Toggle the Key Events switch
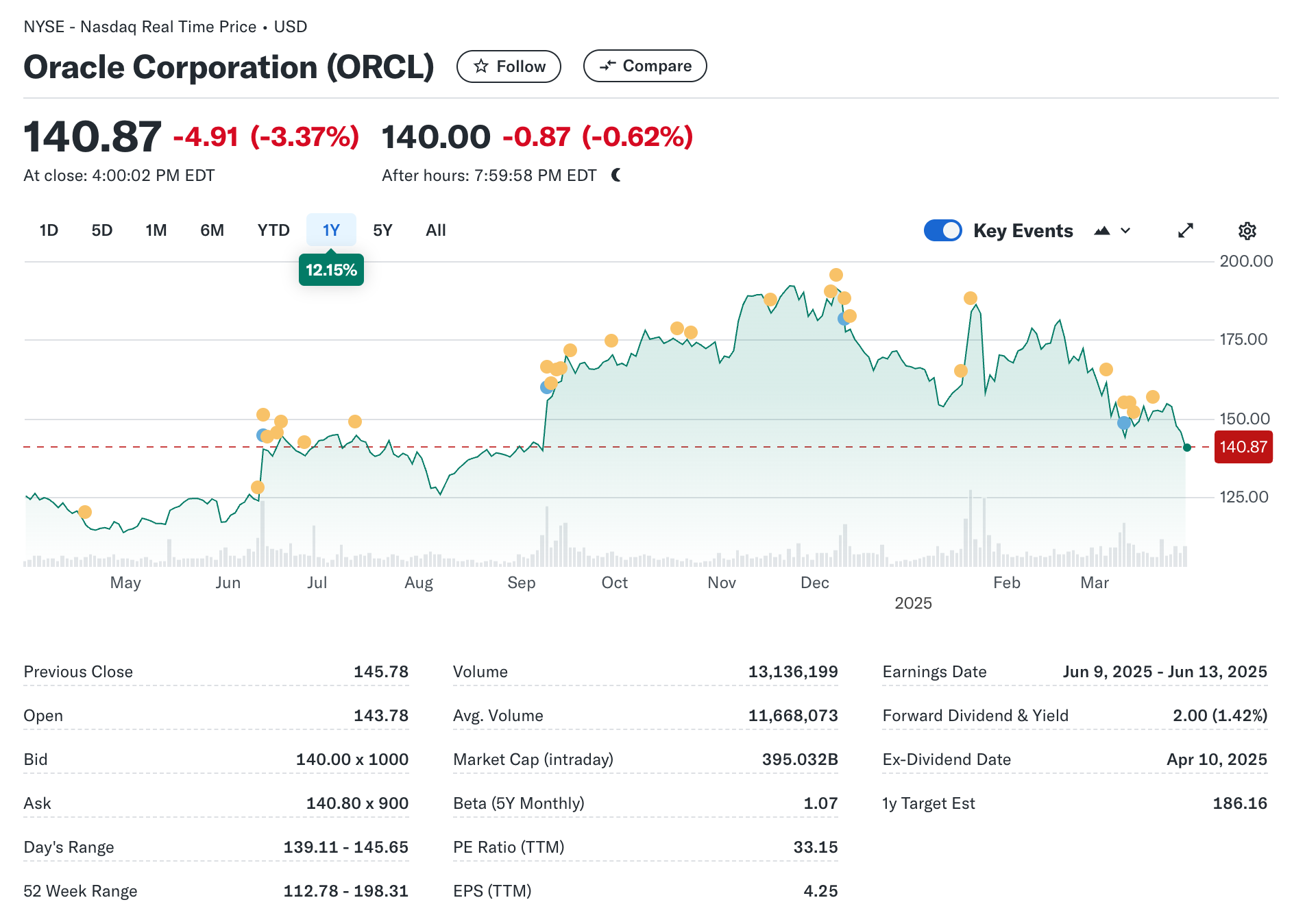The width and height of the screenshot is (1305, 924). [x=943, y=230]
